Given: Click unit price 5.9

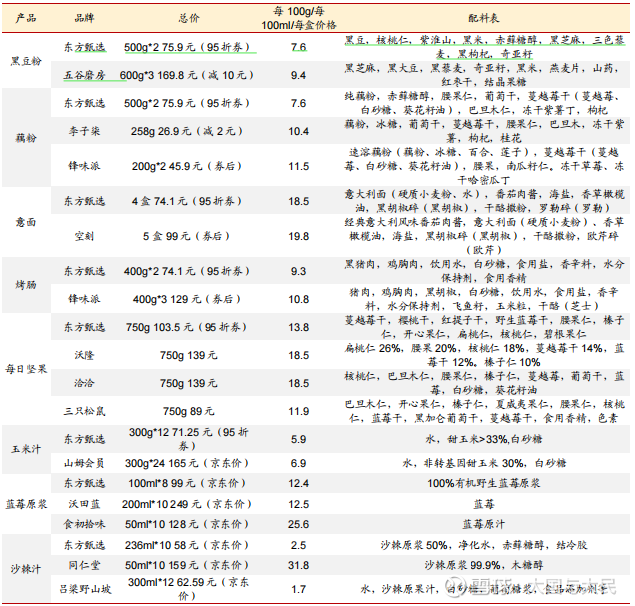Looking at the screenshot, I should 298,439.
